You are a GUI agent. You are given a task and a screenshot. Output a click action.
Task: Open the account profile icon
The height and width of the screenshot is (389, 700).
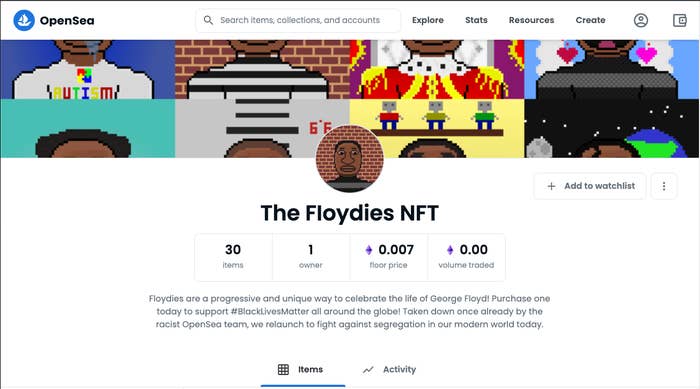pyautogui.click(x=641, y=20)
